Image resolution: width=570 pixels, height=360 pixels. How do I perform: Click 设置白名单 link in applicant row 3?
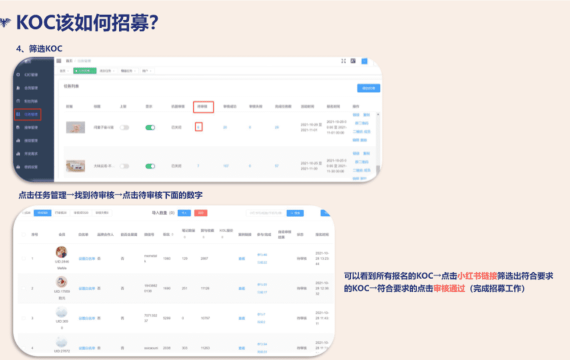click(87, 318)
